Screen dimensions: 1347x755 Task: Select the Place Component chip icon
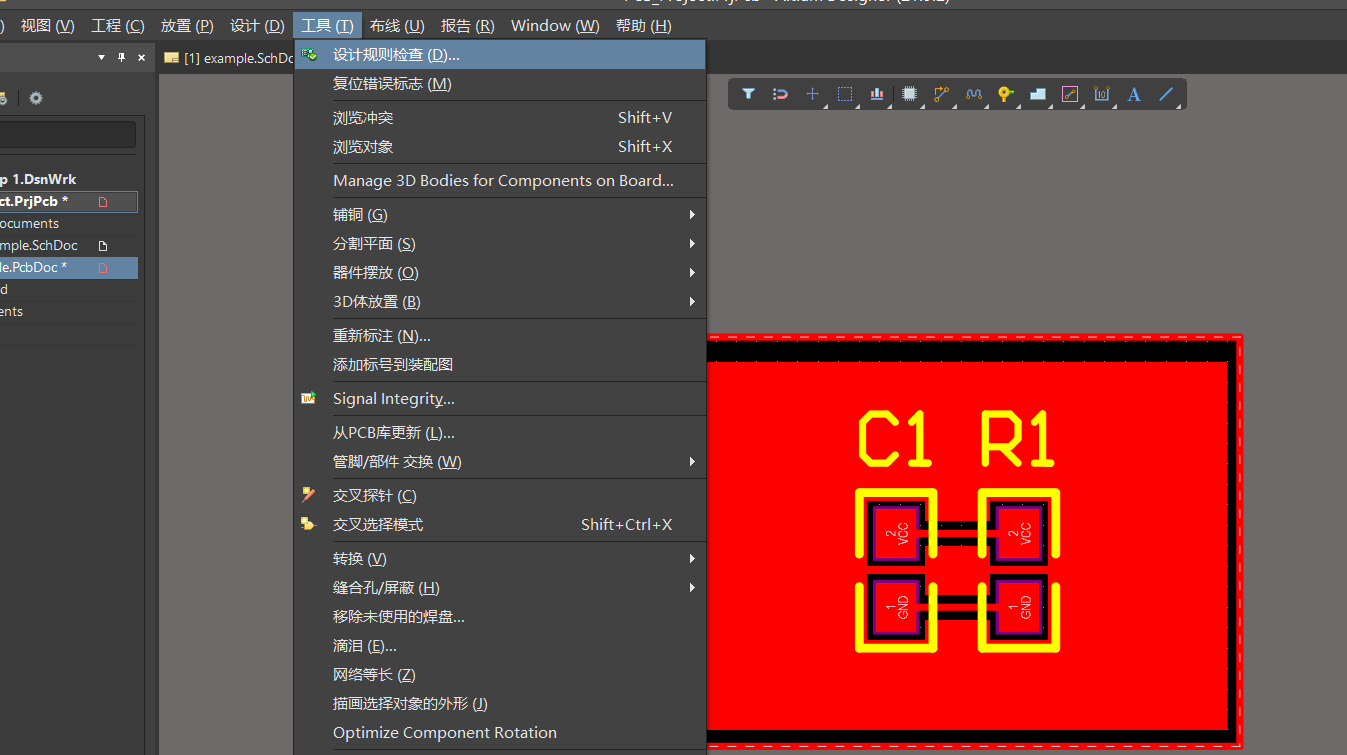(909, 94)
